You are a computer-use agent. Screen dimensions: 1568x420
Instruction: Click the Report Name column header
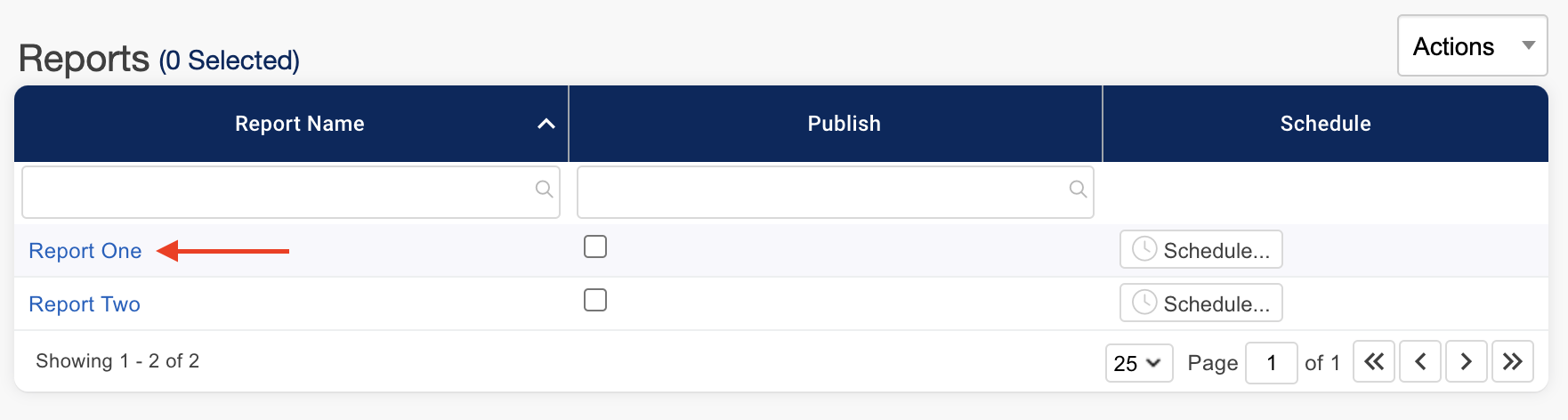coord(299,124)
